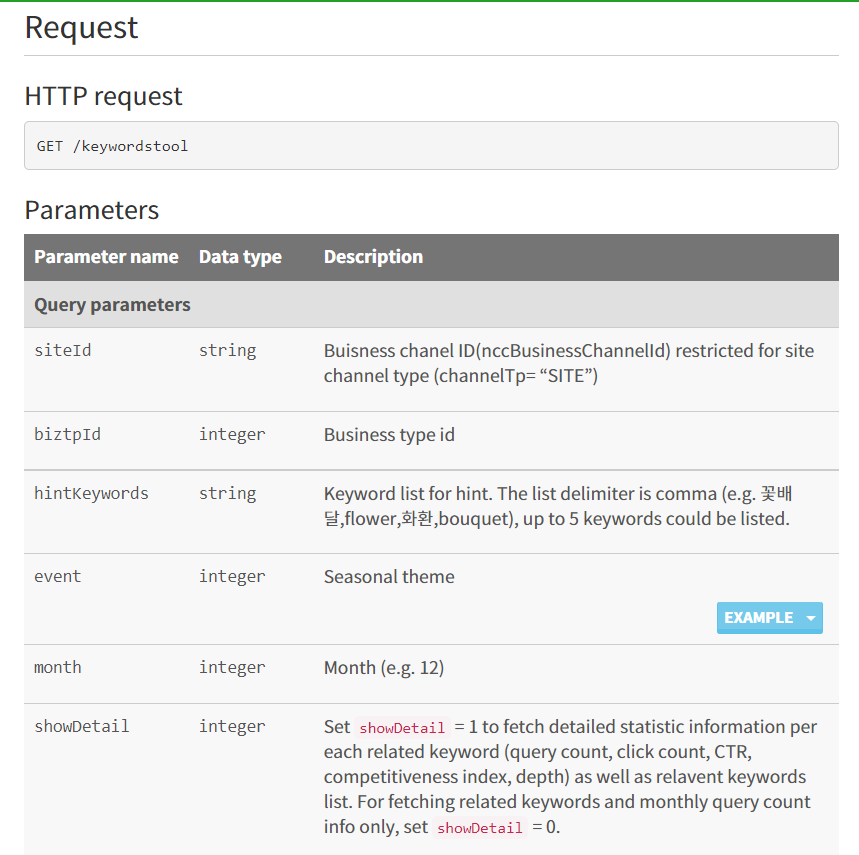Select the biztpId parameter name
The height and width of the screenshot is (855, 859).
67,434
